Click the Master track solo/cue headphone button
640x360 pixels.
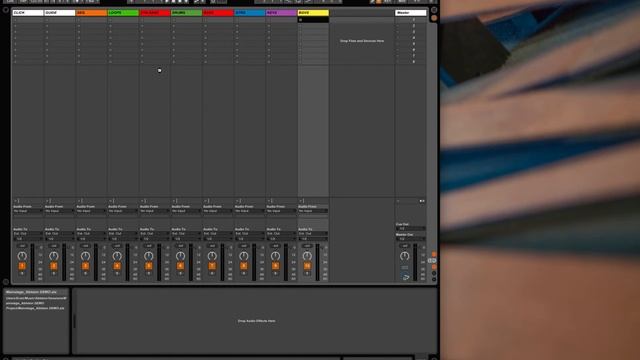pyautogui.click(x=406, y=277)
